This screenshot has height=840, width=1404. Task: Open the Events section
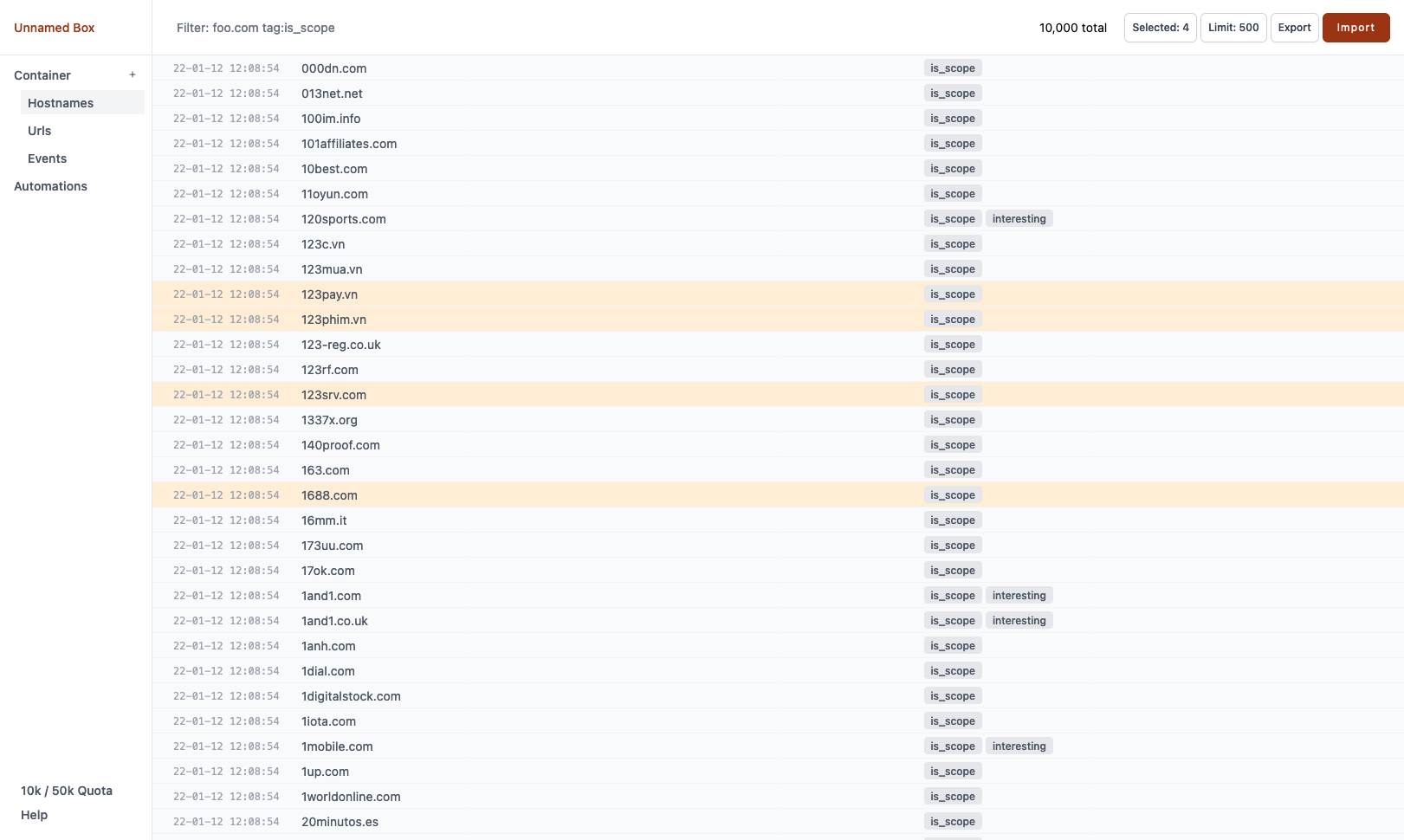coord(48,158)
